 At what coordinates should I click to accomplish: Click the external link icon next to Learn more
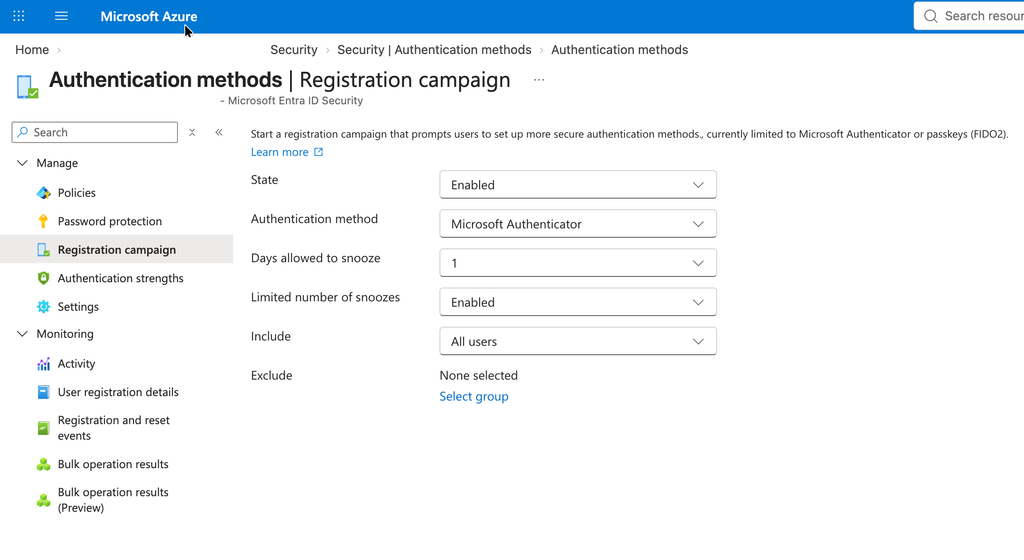point(319,152)
